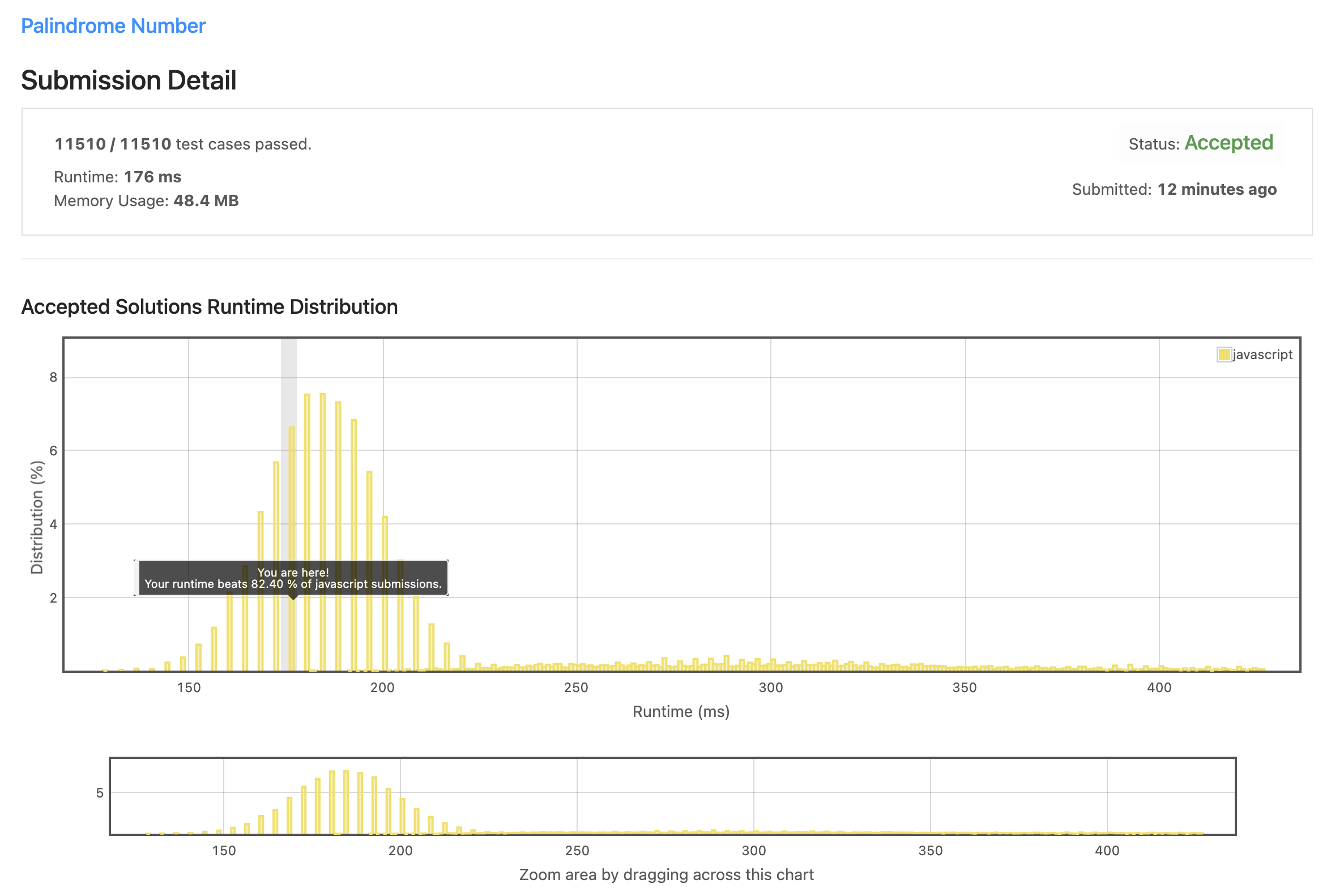Click the 250 label under overview chart
The height and width of the screenshot is (896, 1331).
(x=577, y=851)
